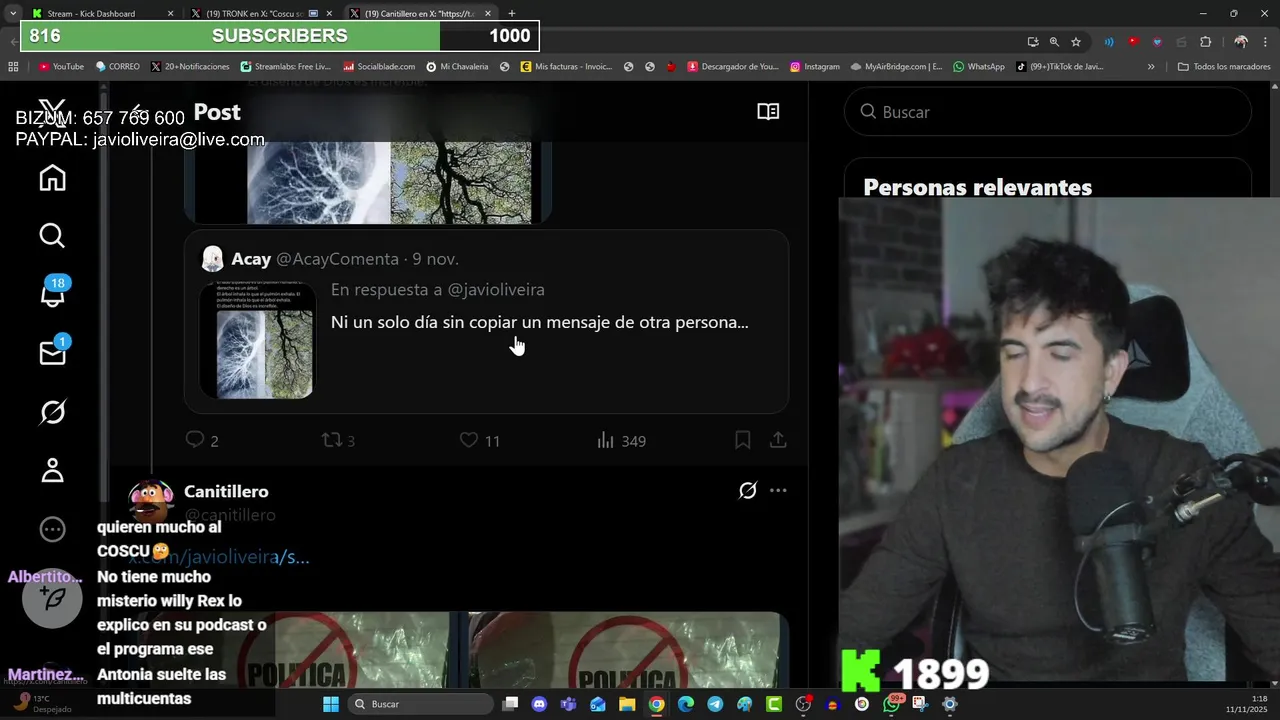Open the apps grid icon in bookmarks bar

13,67
